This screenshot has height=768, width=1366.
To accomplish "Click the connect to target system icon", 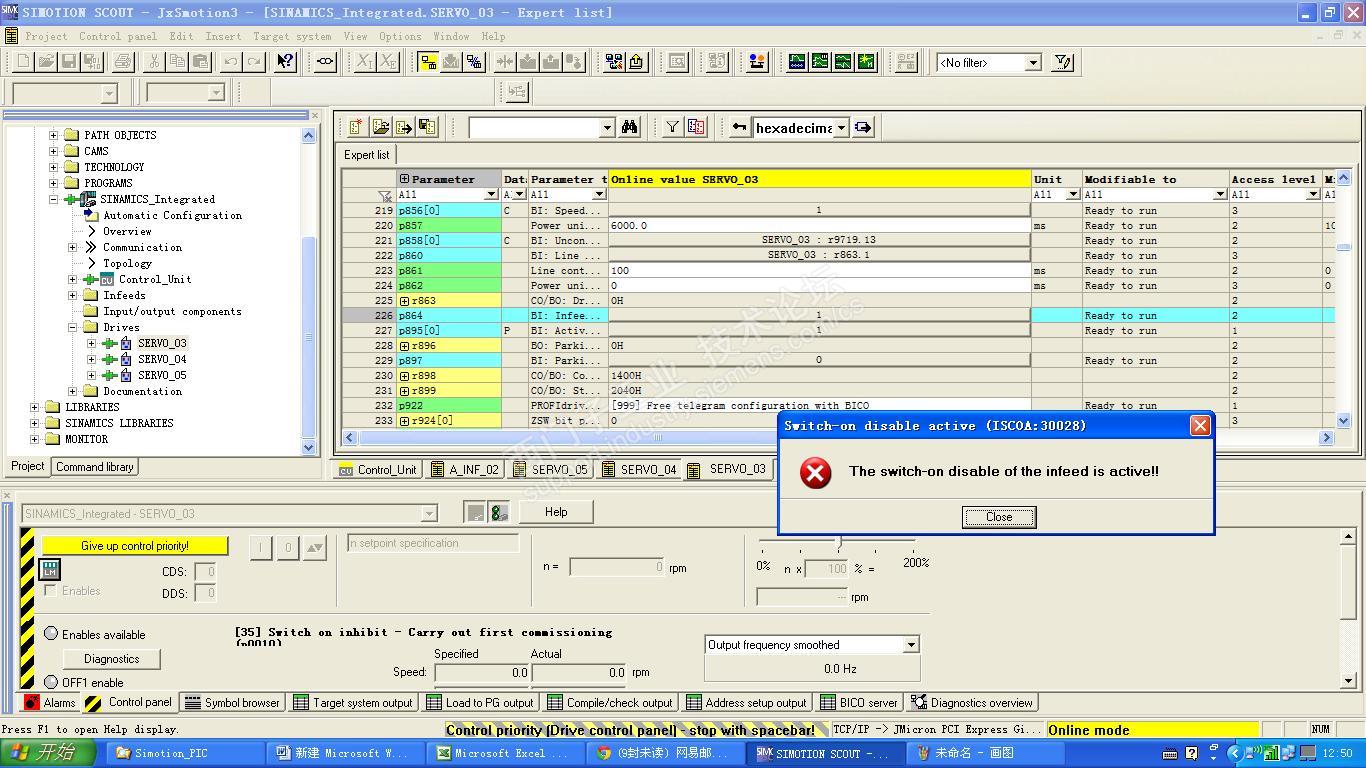I will tap(428, 62).
